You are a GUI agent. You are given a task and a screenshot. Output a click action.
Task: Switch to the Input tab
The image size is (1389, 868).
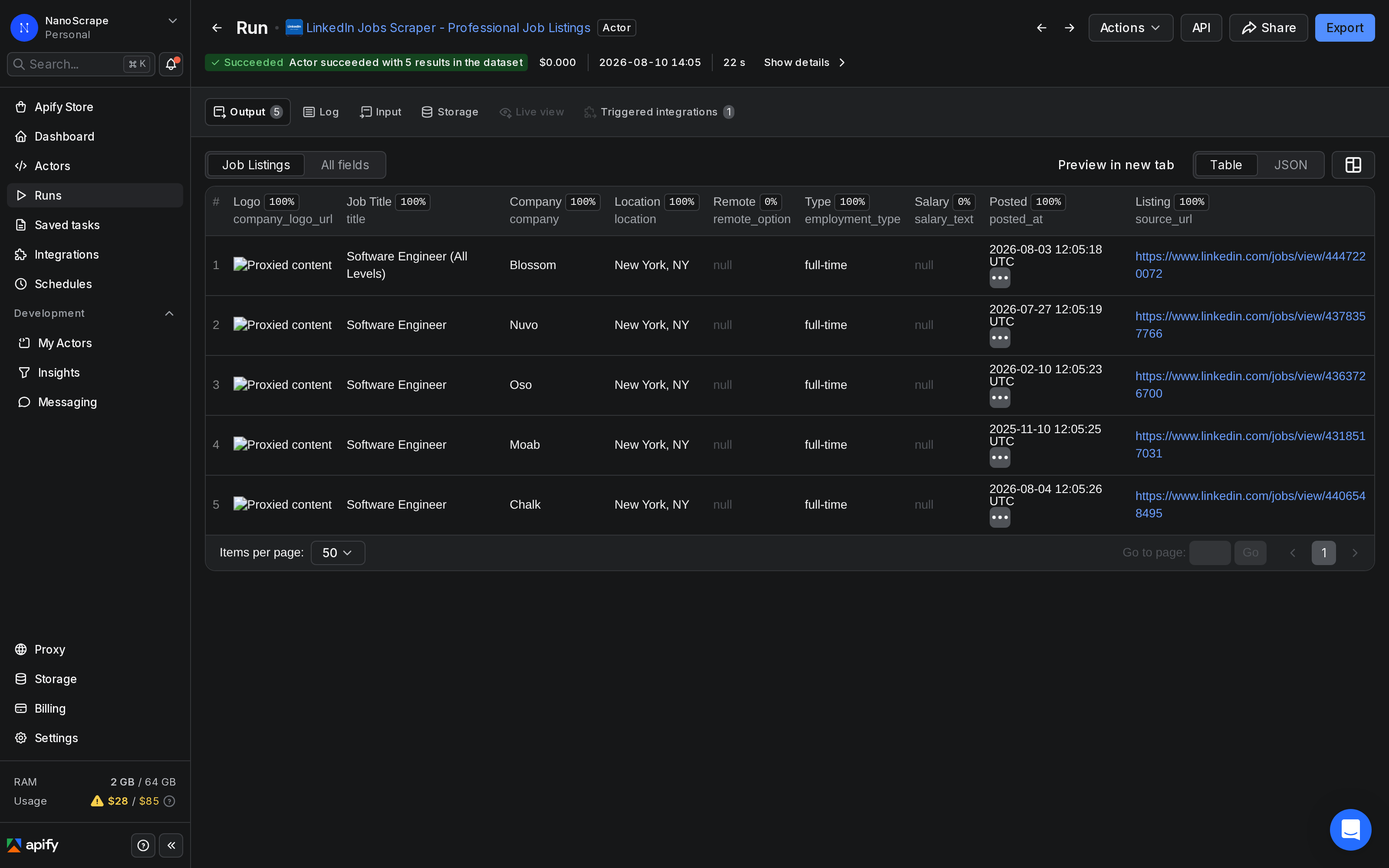[380, 112]
